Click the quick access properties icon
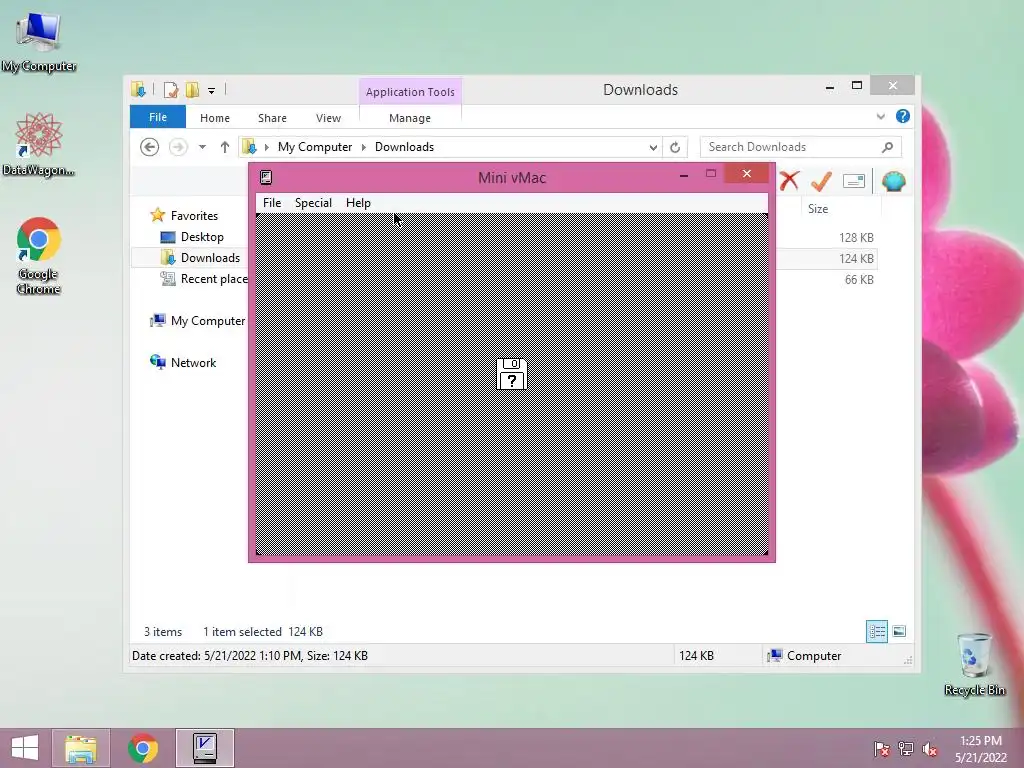Screen dimensions: 1024x768 [171, 89]
